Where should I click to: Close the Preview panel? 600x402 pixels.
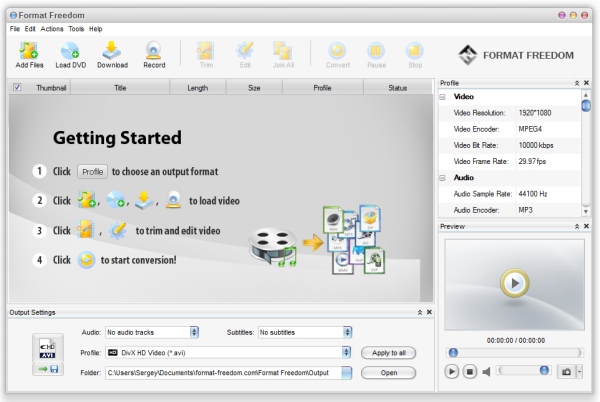coord(586,226)
